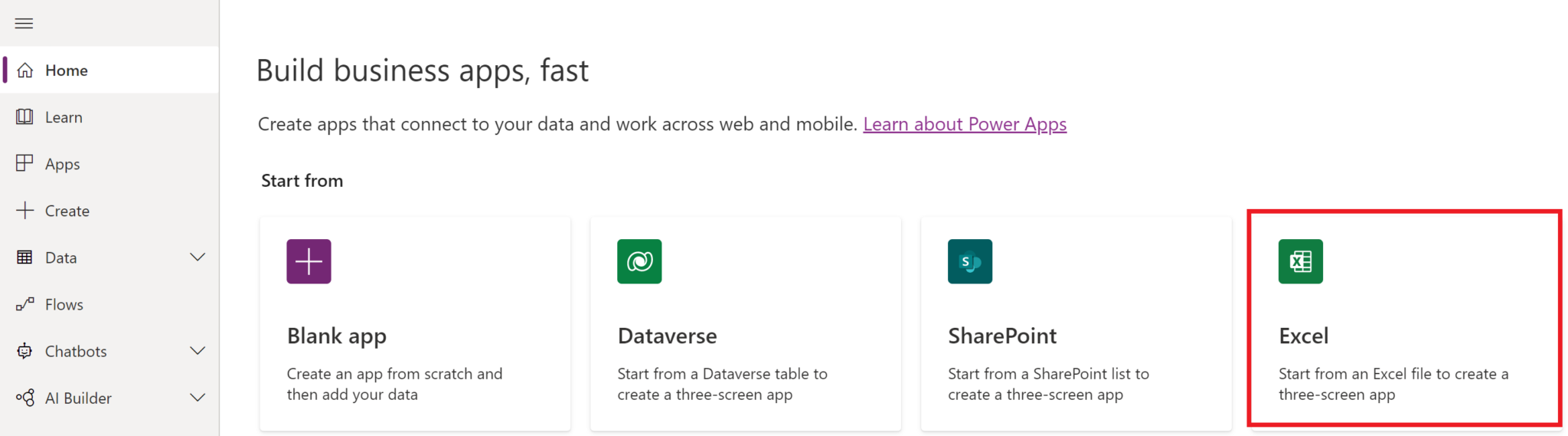Click the green Dataverse icon
Screen dimensions: 1568x436
click(639, 261)
